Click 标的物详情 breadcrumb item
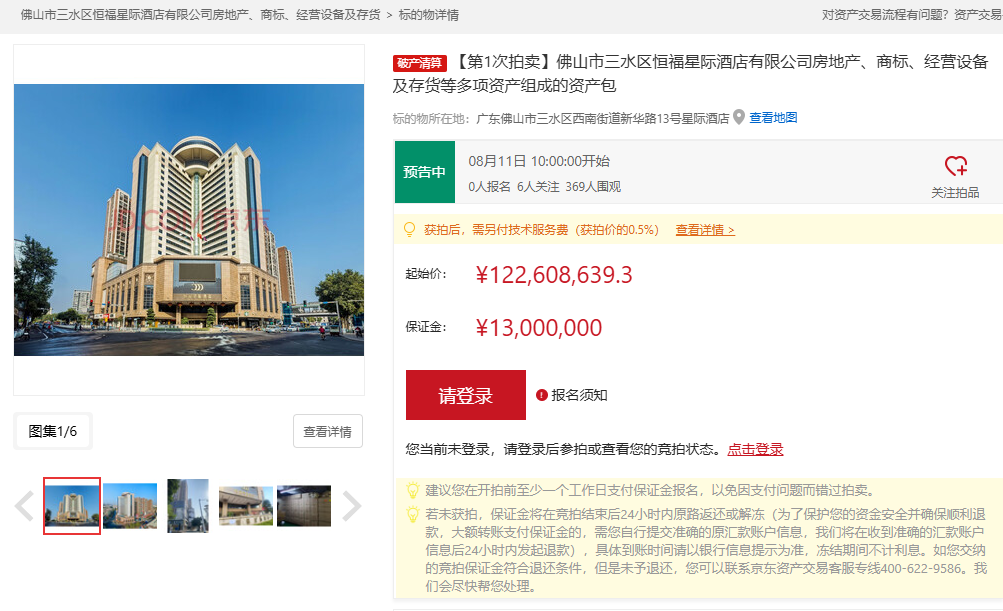1003x611 pixels. click(x=429, y=15)
